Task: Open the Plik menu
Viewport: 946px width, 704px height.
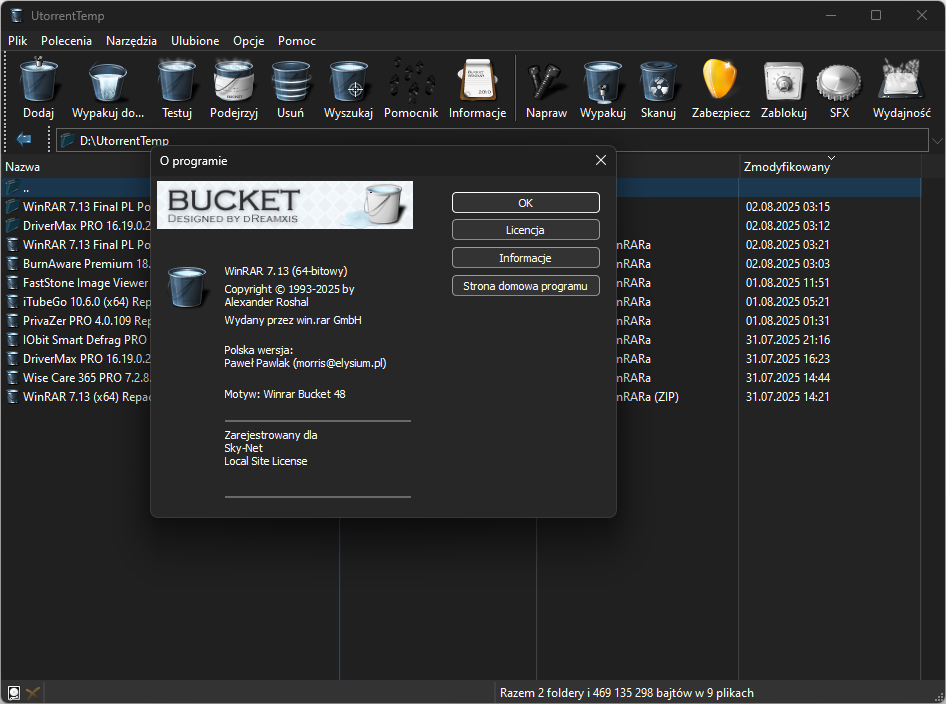Action: (17, 40)
